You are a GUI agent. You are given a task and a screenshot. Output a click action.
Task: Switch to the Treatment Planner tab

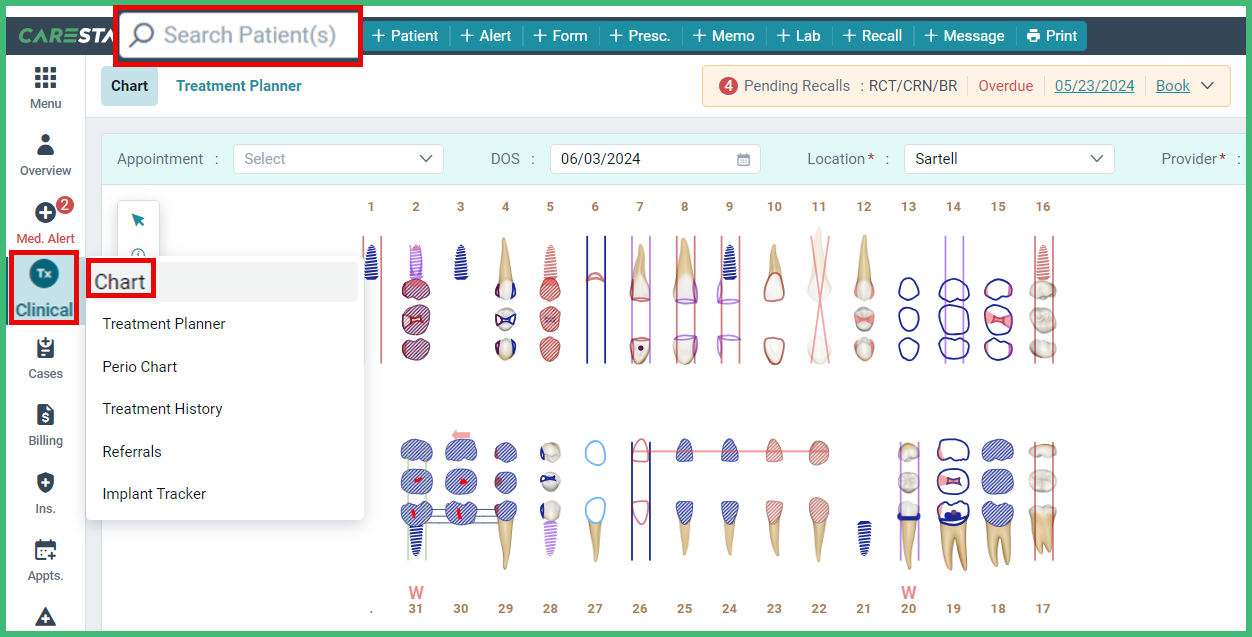point(238,86)
